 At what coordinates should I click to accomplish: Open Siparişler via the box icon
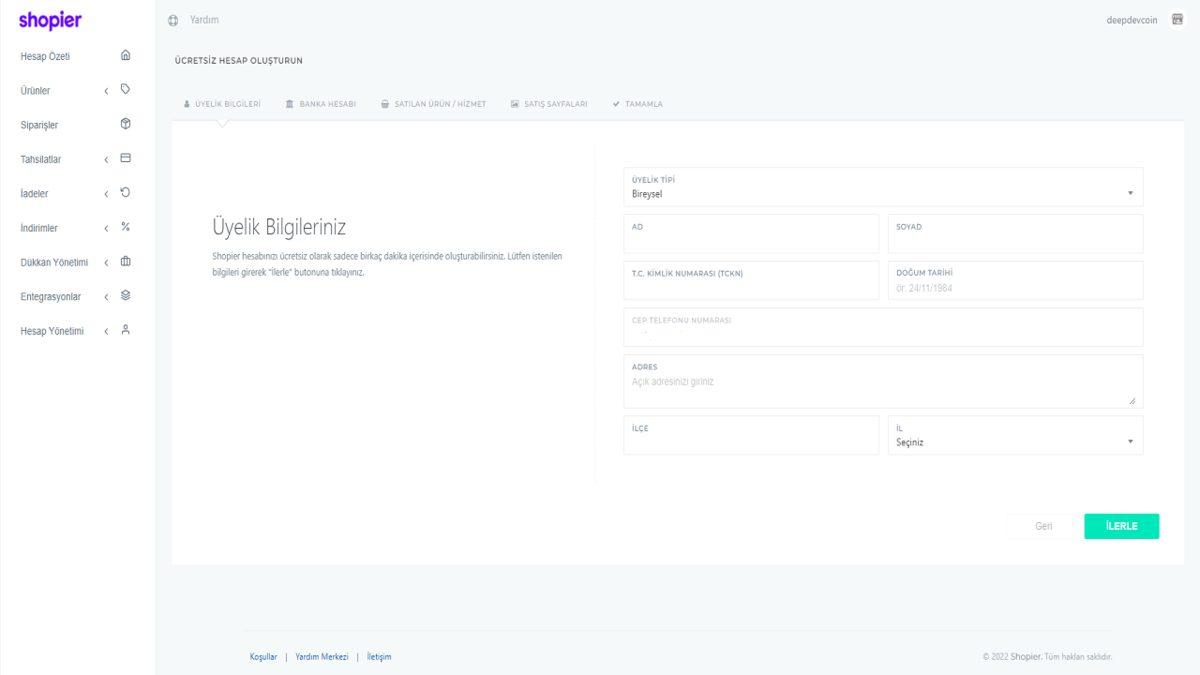tap(125, 124)
